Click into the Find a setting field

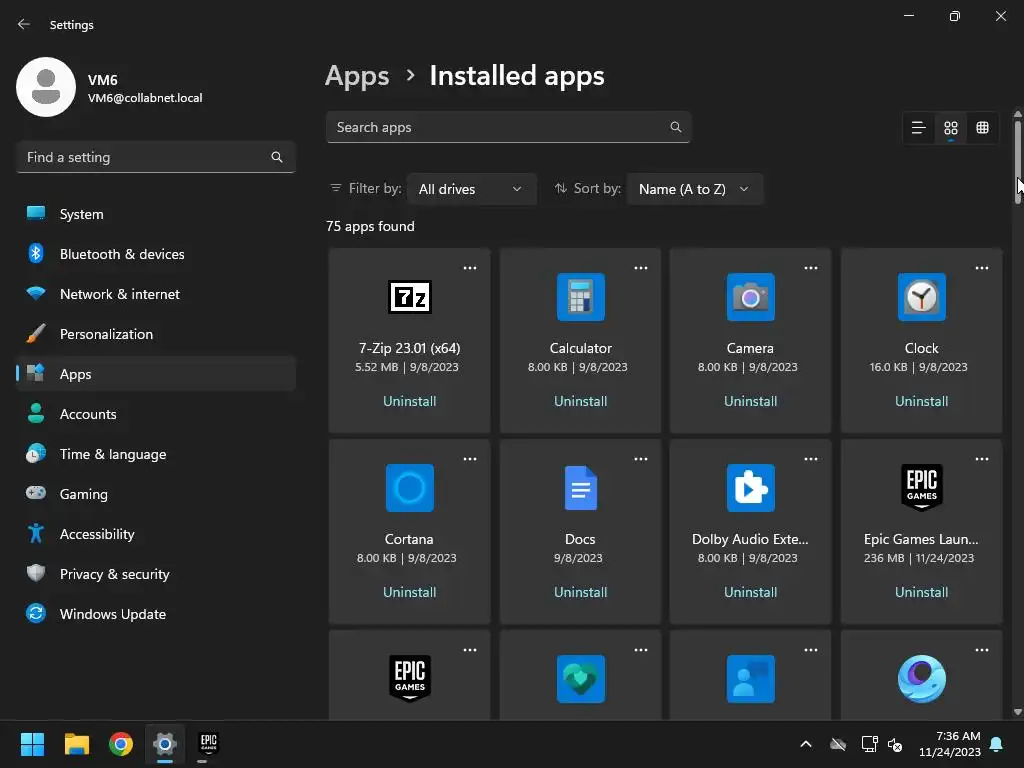click(155, 157)
